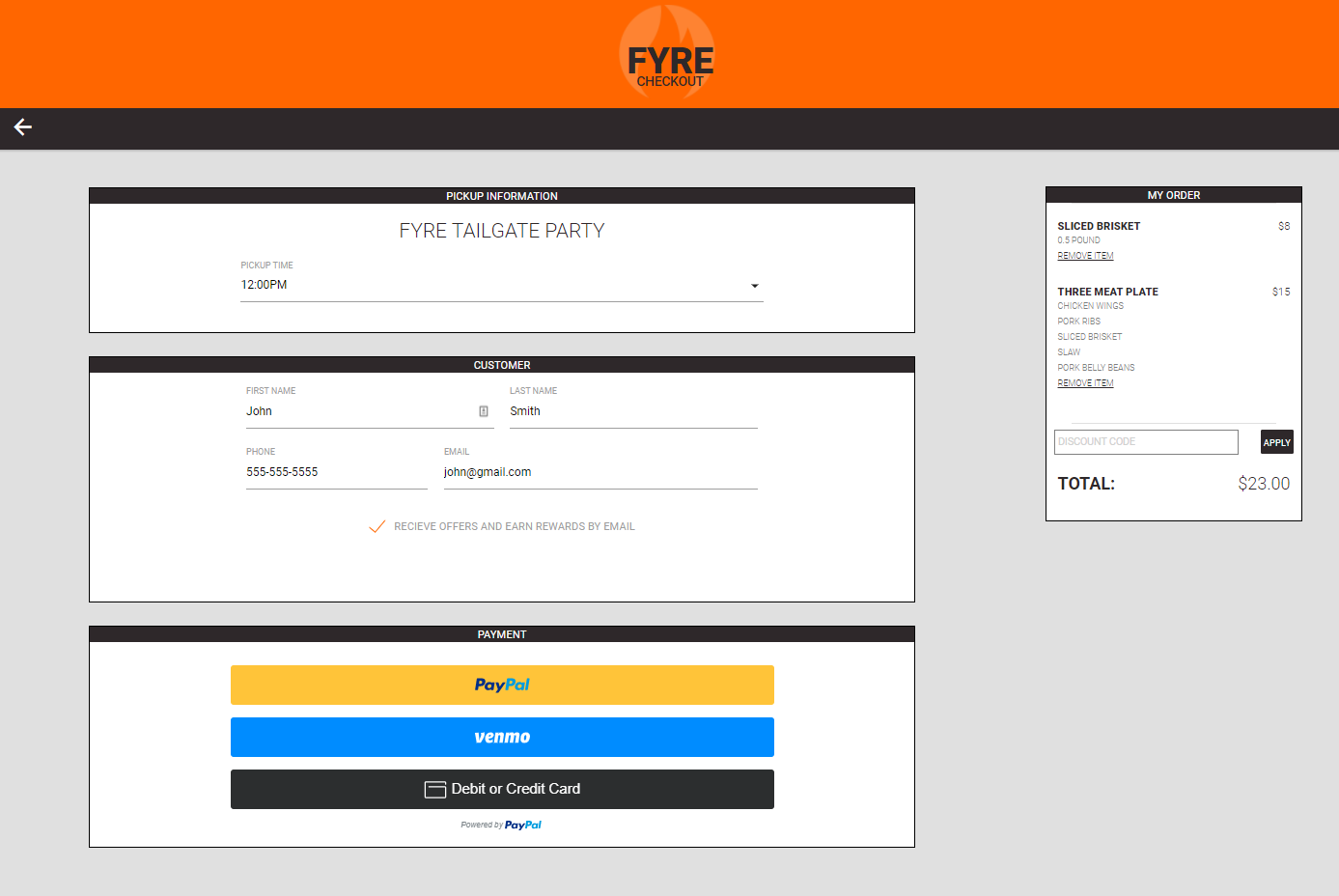Click the $23.00 total amount
This screenshot has width=1339, height=896.
tap(1264, 484)
